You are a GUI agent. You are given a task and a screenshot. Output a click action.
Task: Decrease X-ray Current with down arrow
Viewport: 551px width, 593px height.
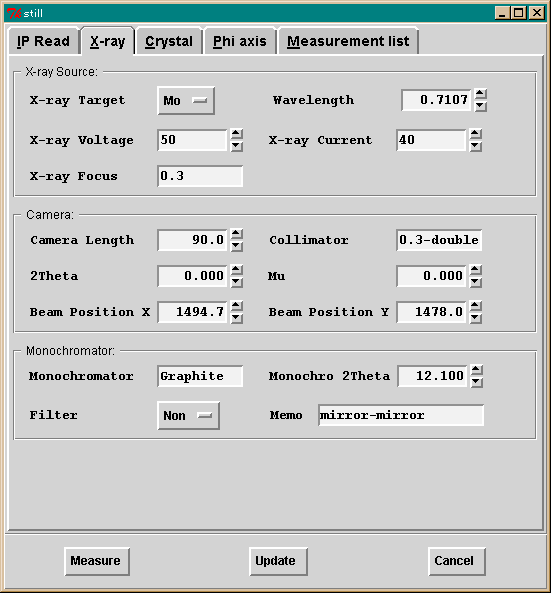tap(476, 146)
